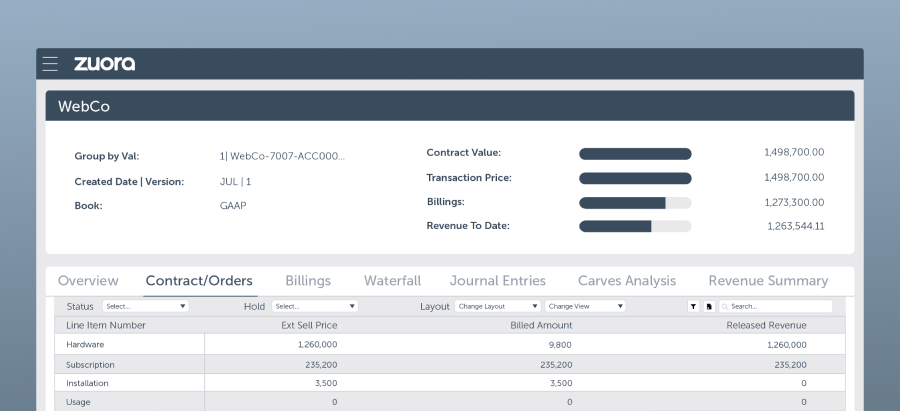Click the Billings progress bar
This screenshot has width=900, height=411.
pos(635,202)
